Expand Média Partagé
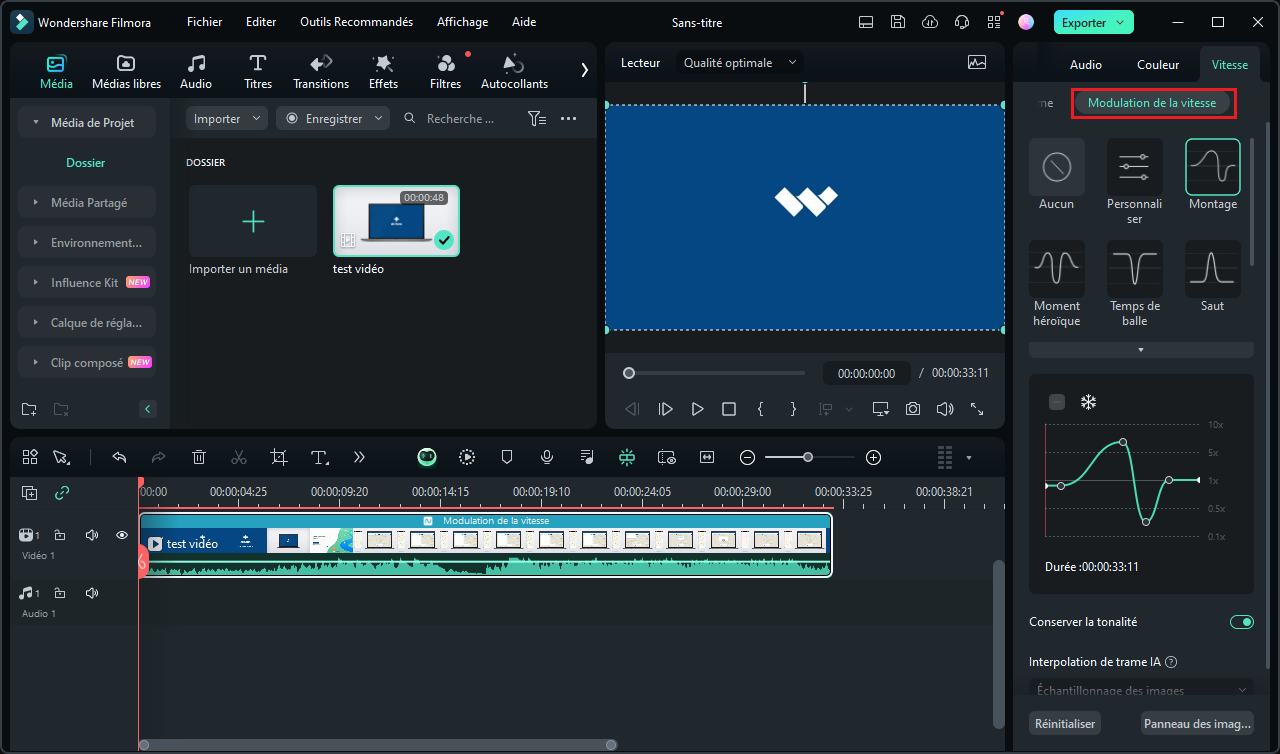The image size is (1280, 754). (x=87, y=202)
